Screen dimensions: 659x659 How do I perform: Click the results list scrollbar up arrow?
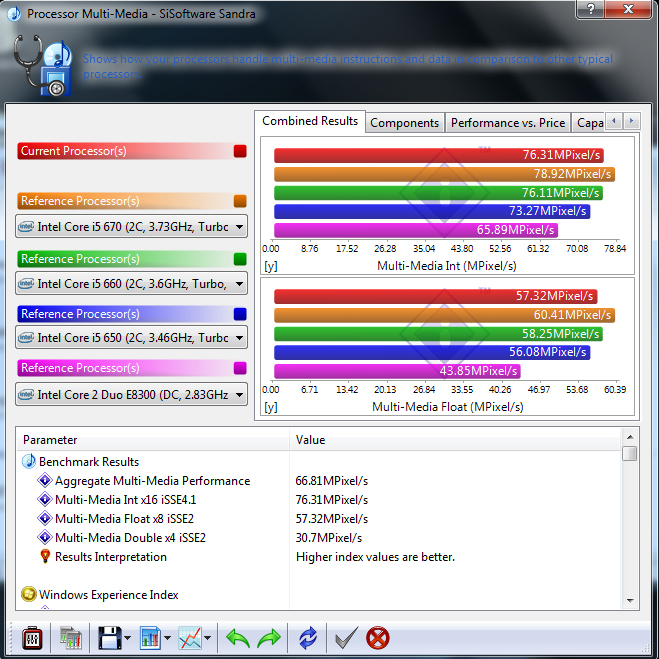click(x=630, y=437)
